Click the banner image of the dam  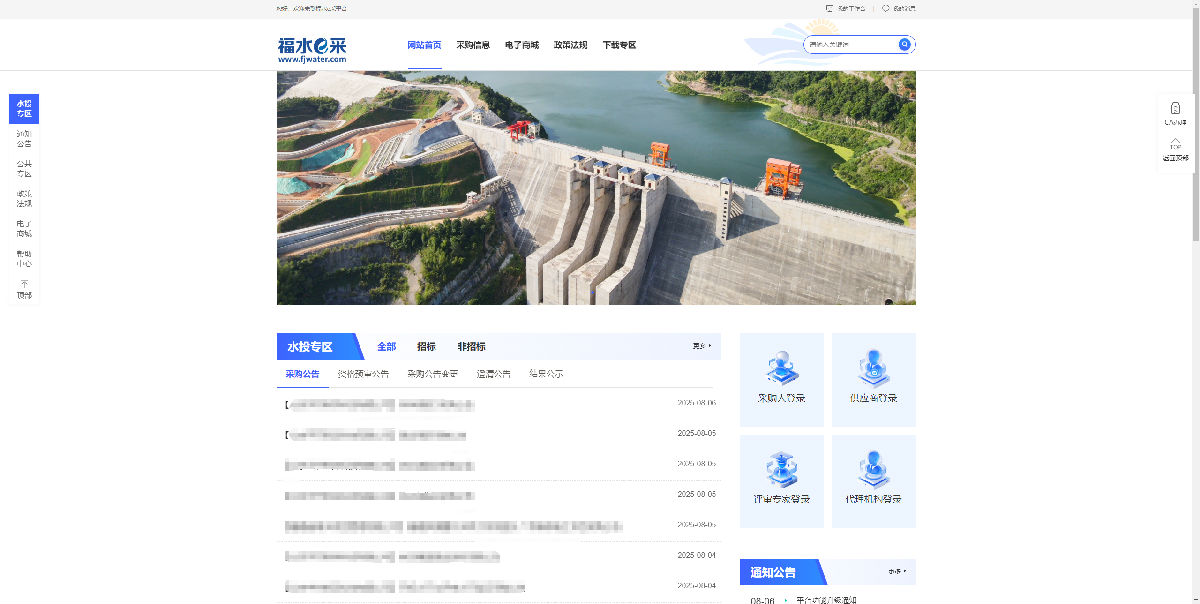(596, 190)
